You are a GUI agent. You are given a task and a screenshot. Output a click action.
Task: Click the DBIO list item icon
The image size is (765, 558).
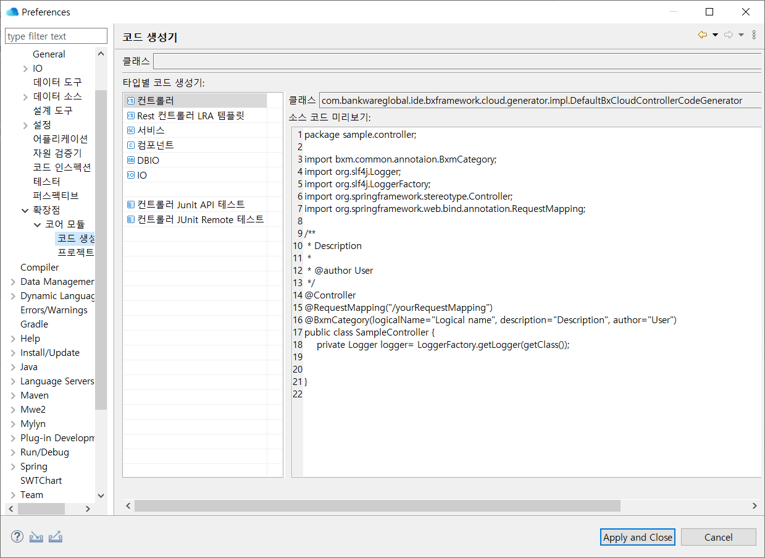click(131, 160)
